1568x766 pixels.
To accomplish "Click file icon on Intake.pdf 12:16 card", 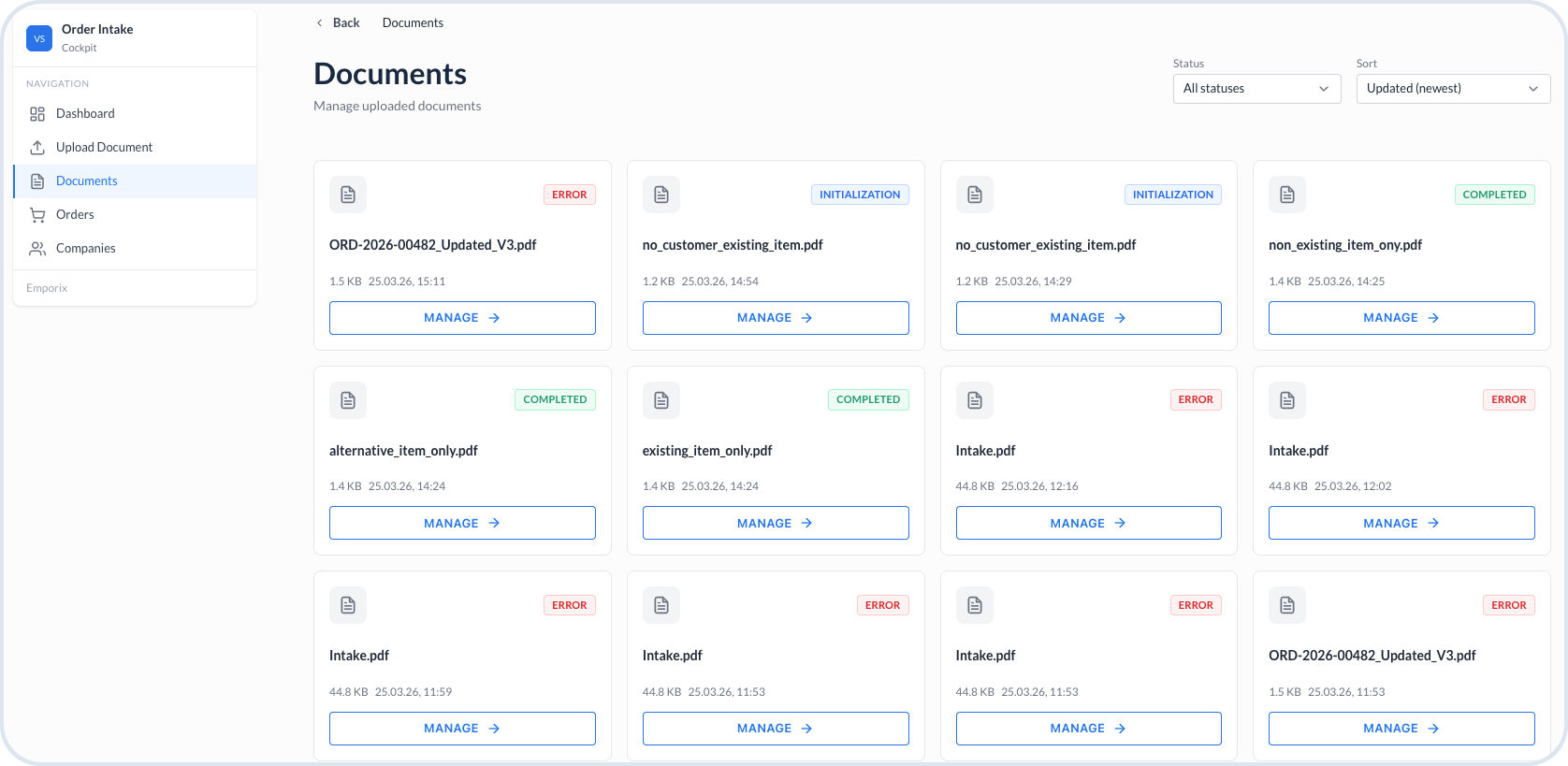I will click(975, 400).
